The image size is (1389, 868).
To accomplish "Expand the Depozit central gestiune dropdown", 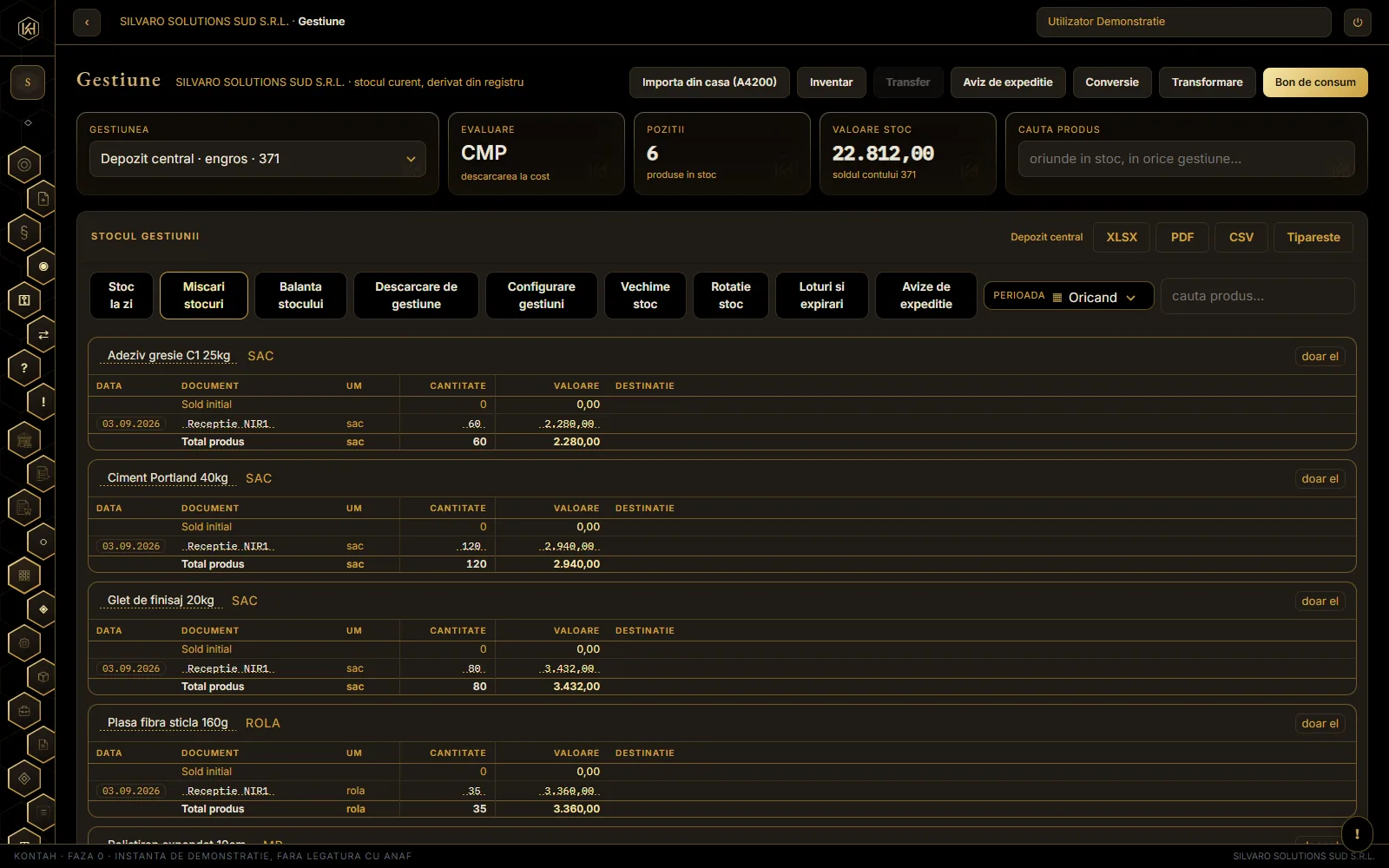I will [258, 159].
